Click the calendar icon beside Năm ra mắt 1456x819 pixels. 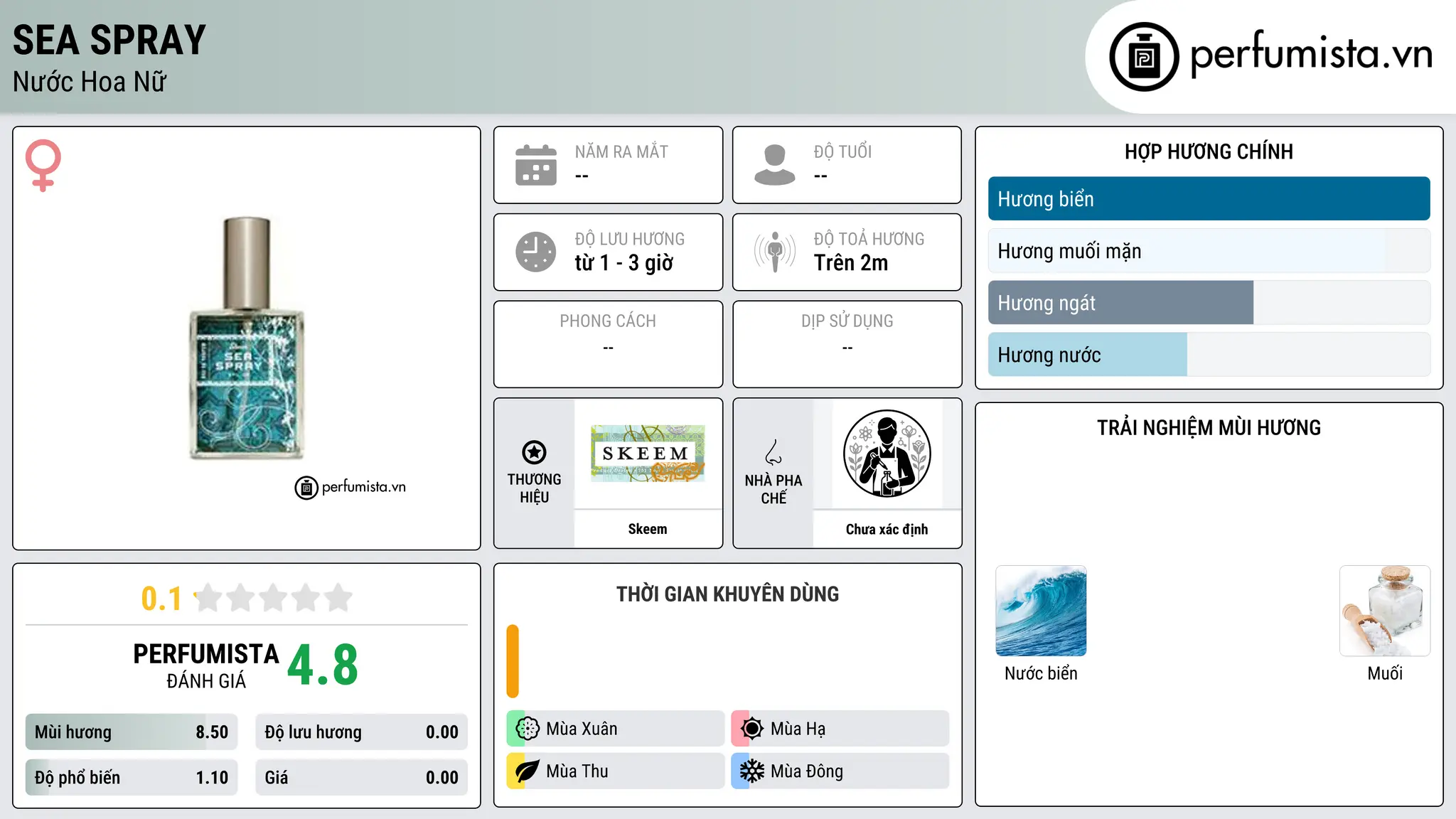tap(536, 165)
